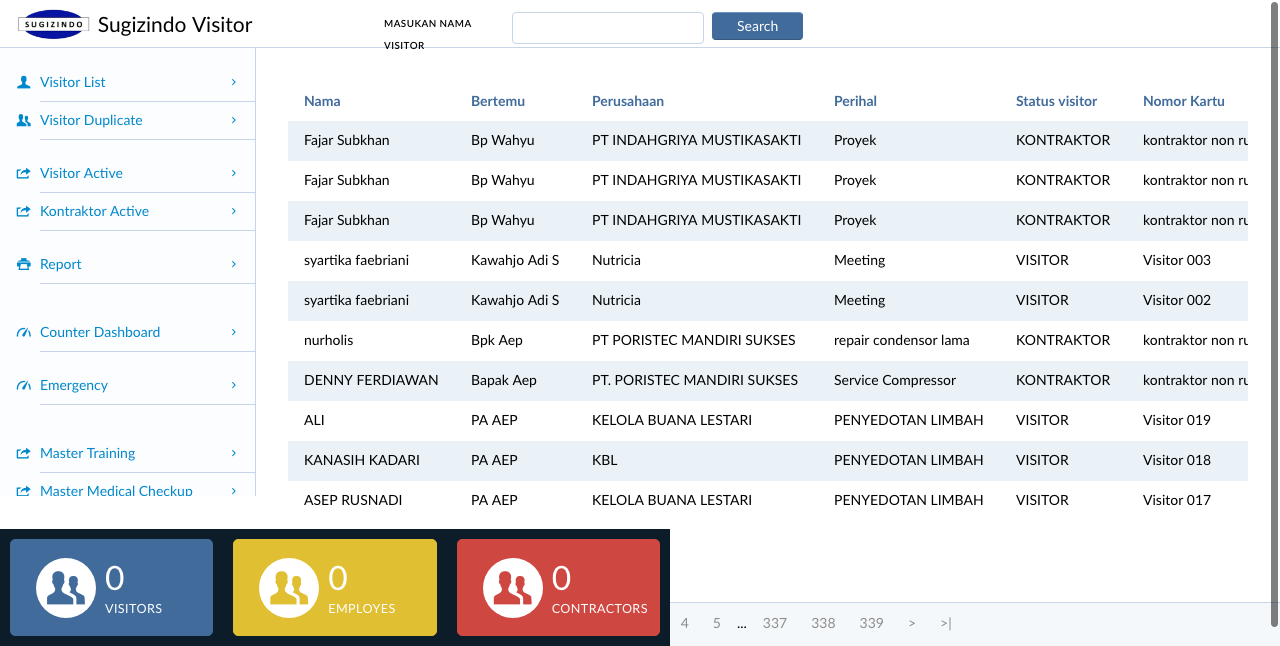Expand the Master Medical Checkup chevron

pos(234,491)
